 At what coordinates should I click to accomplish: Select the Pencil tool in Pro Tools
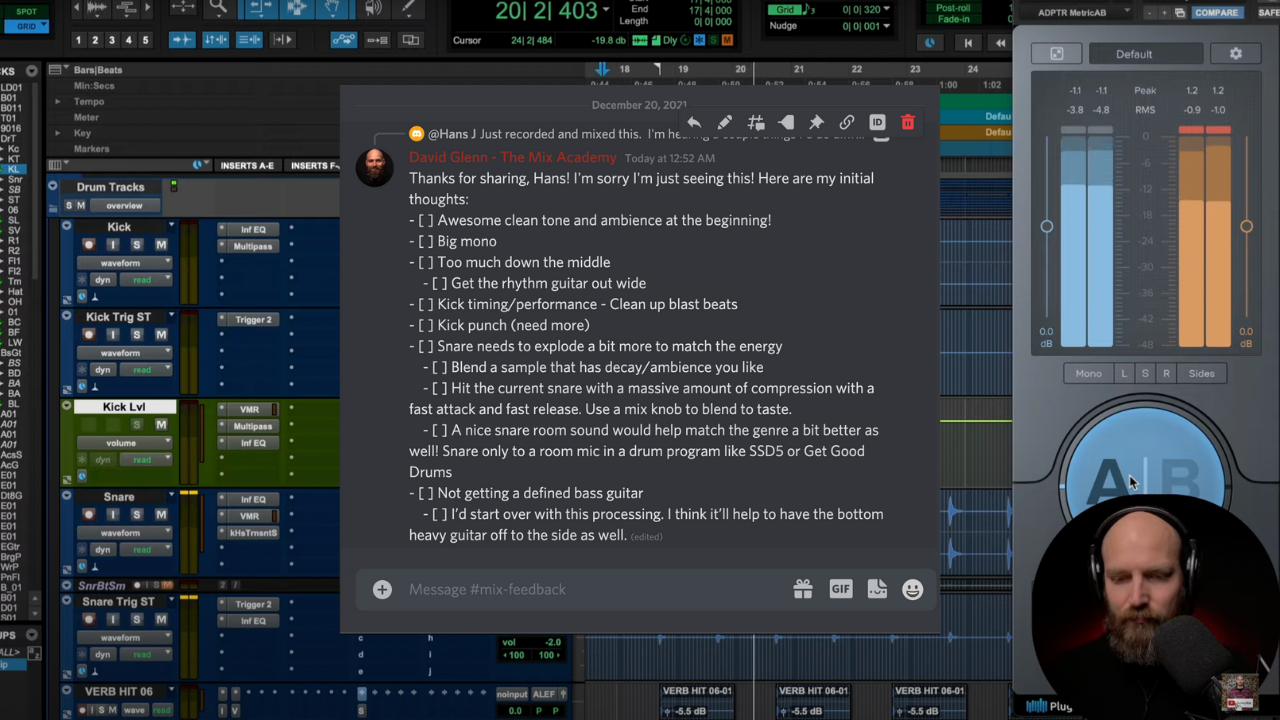[408, 8]
